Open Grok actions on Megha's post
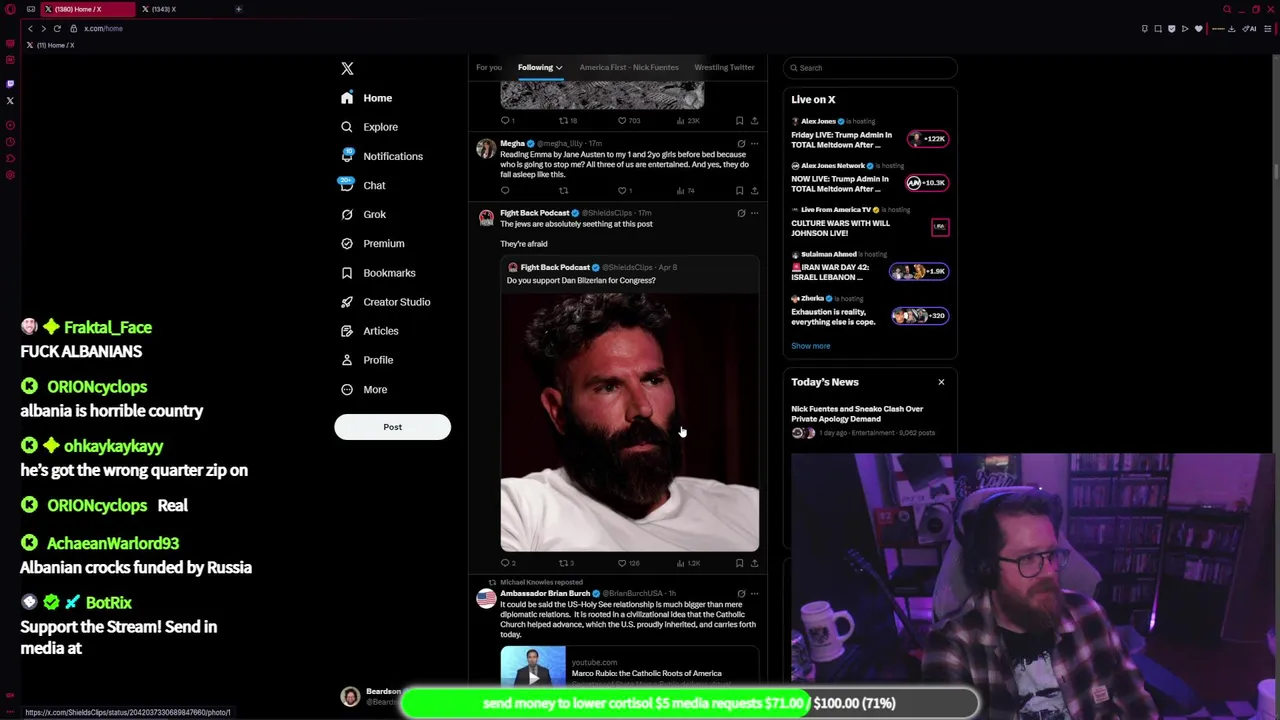Image resolution: width=1280 pixels, height=720 pixels. [x=741, y=143]
